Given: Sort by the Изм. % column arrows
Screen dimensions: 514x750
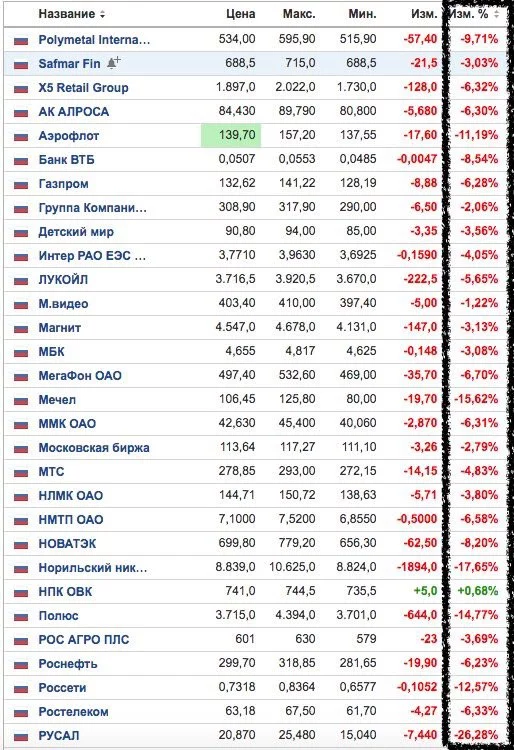Looking at the screenshot, I should [x=497, y=14].
